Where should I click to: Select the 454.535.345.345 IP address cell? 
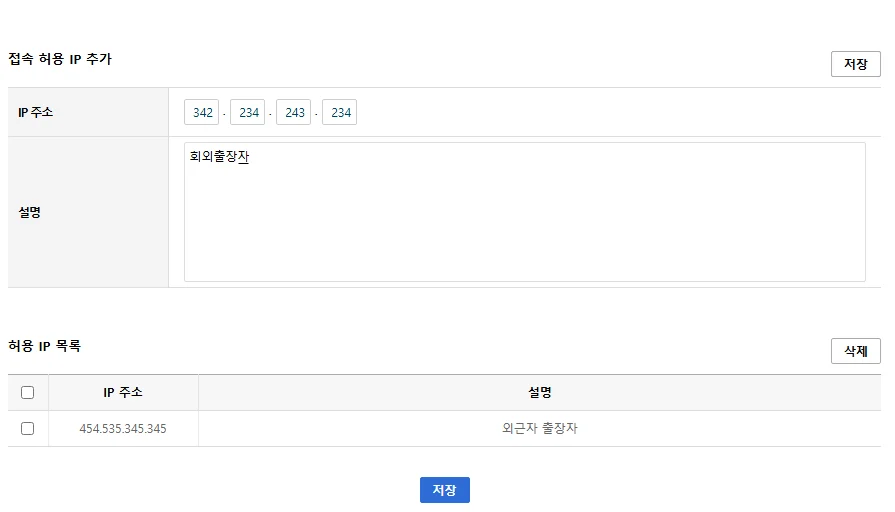pos(123,429)
